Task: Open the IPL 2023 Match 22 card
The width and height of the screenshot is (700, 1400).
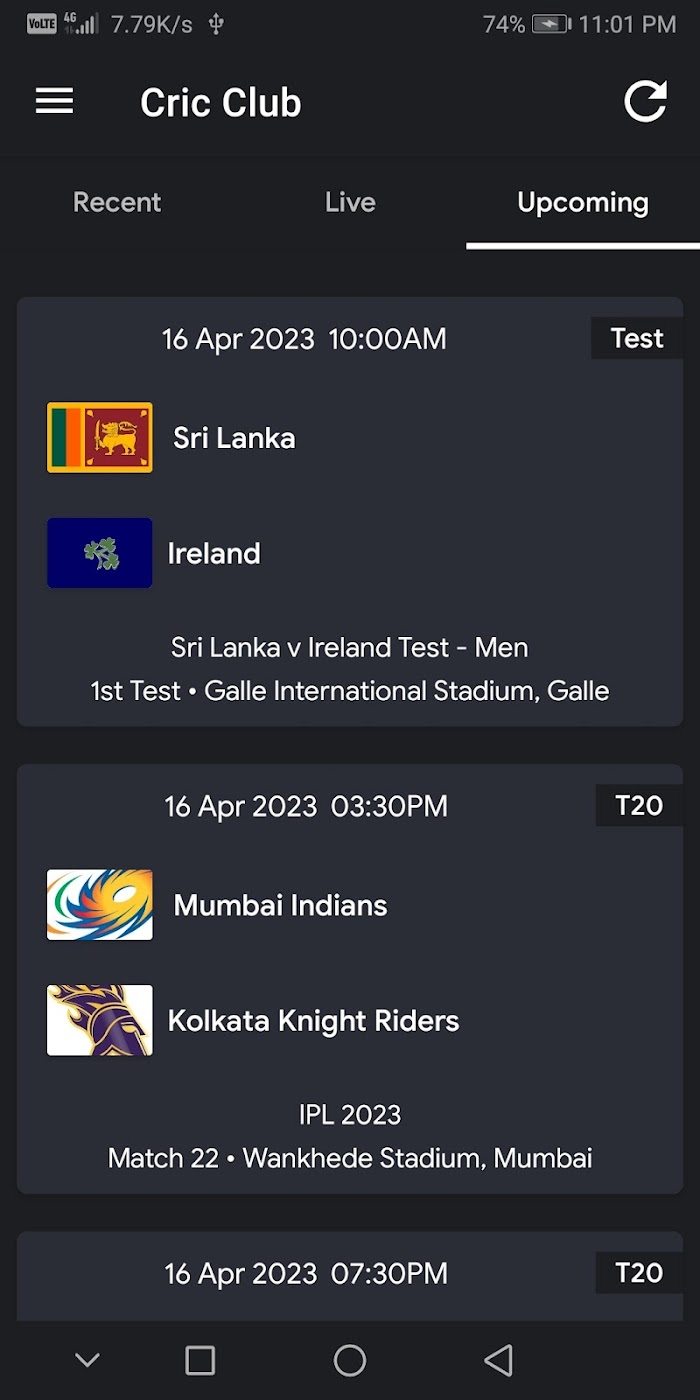Action: point(350,979)
